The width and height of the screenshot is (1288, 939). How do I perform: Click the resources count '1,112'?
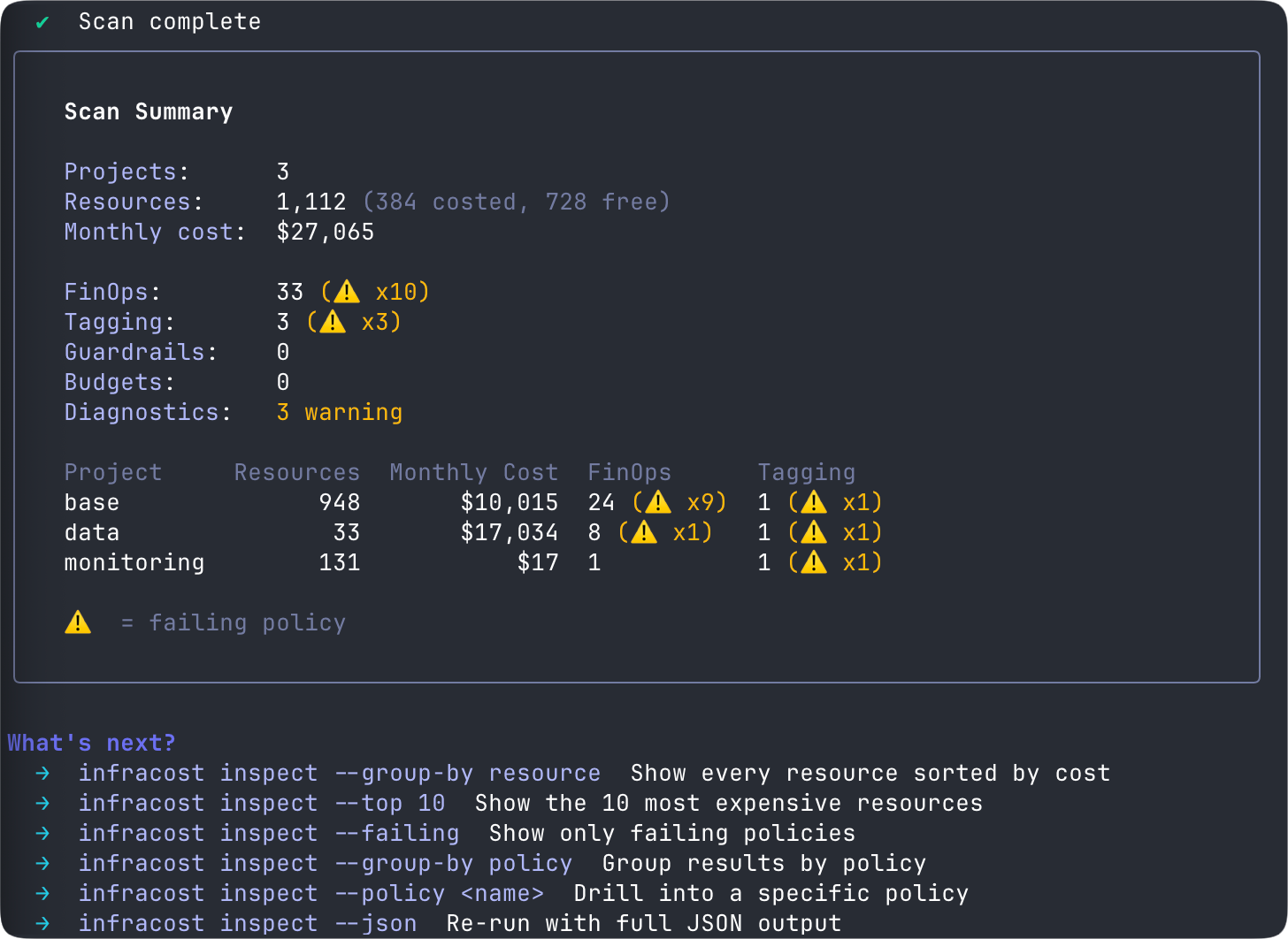[x=311, y=202]
